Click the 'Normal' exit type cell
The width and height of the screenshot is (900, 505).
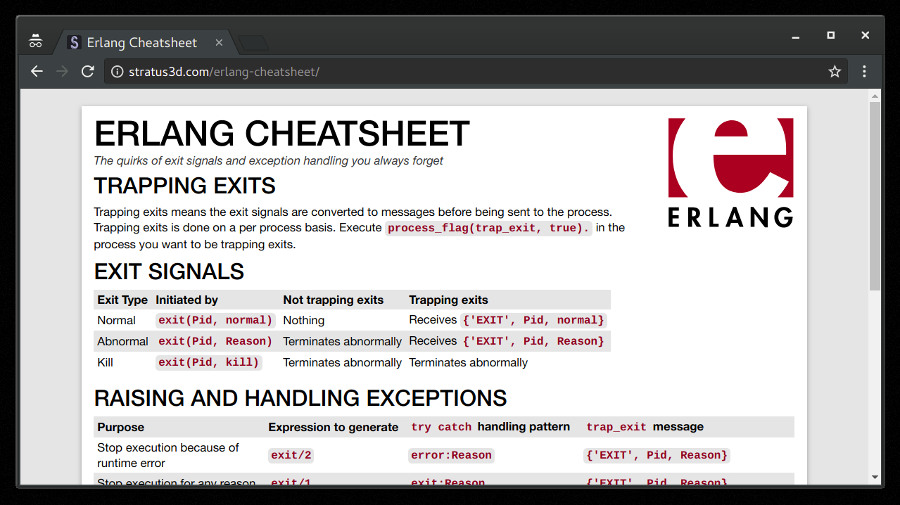click(x=117, y=320)
